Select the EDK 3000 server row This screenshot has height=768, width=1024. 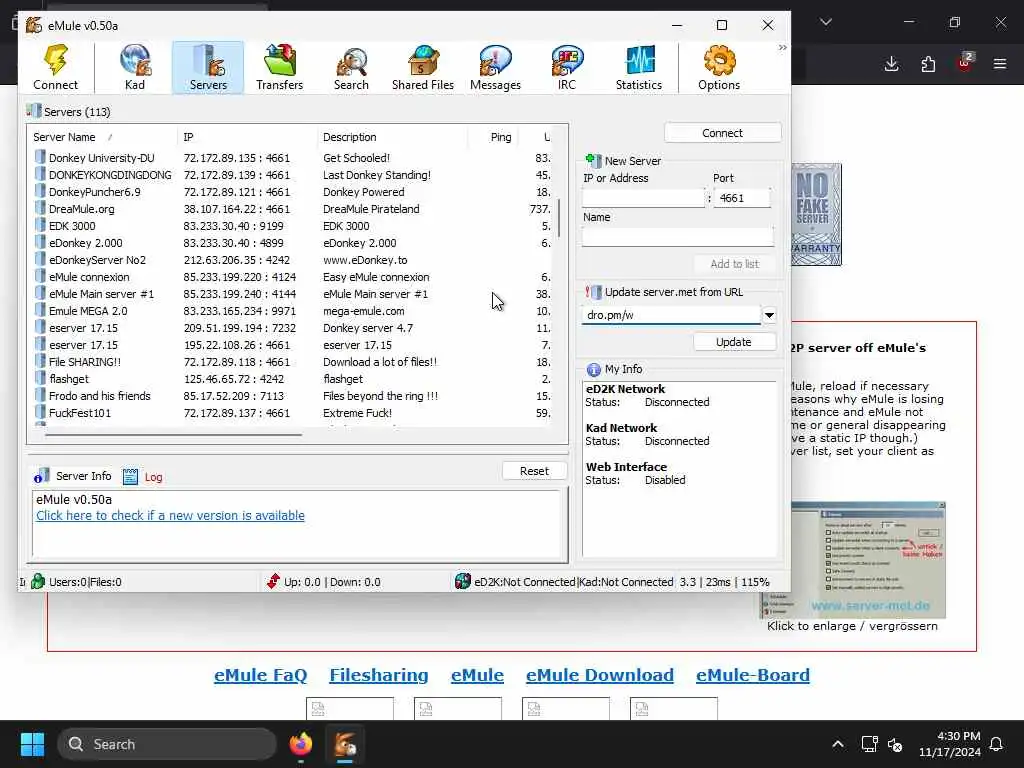point(292,226)
